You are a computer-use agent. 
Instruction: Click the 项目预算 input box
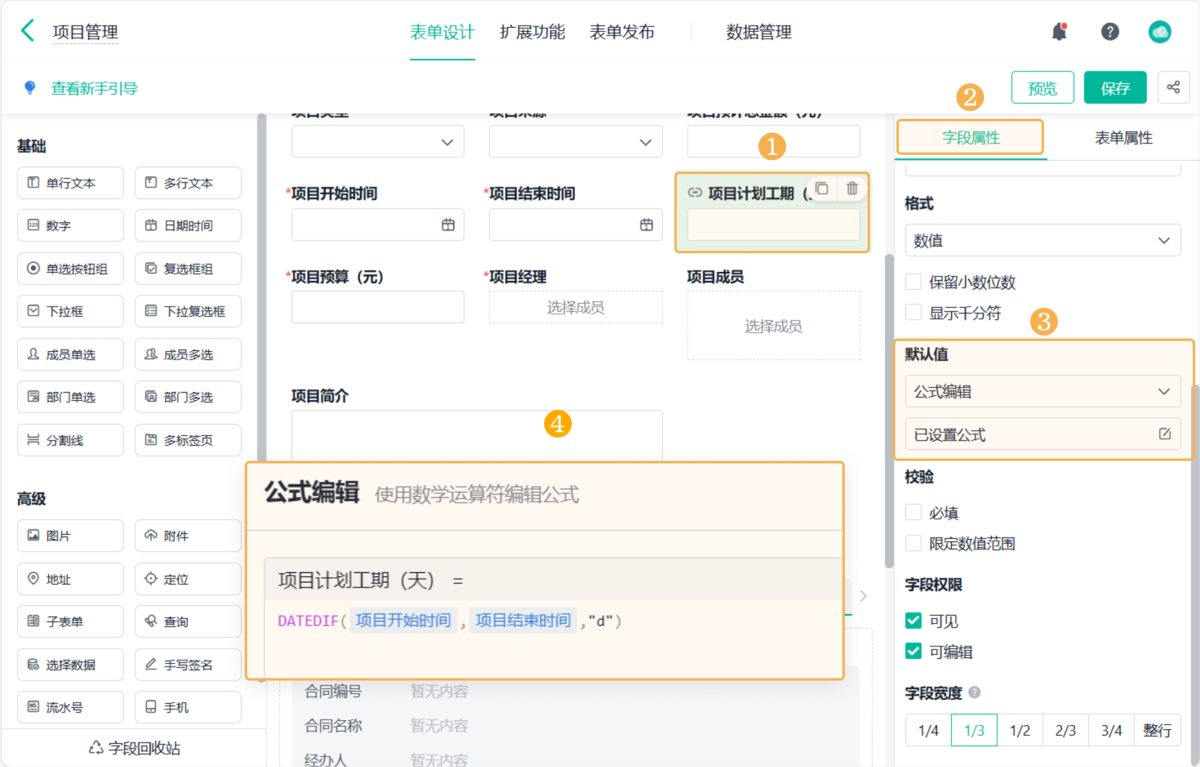378,307
